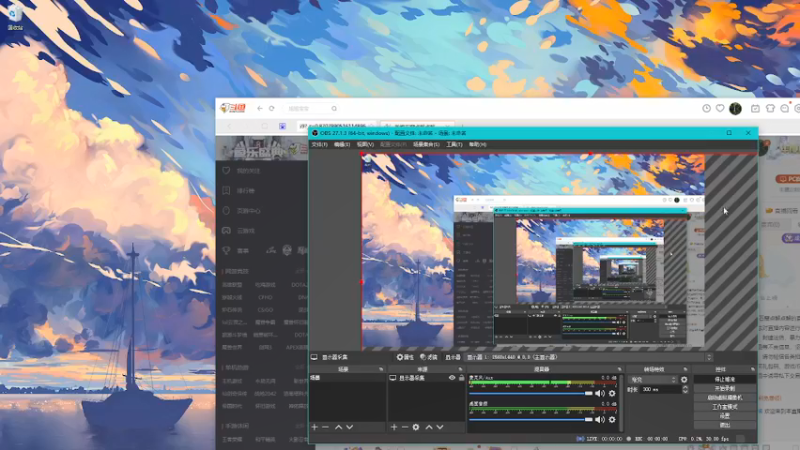Add a new scene with plus icon
The image size is (800, 450).
tap(315, 427)
